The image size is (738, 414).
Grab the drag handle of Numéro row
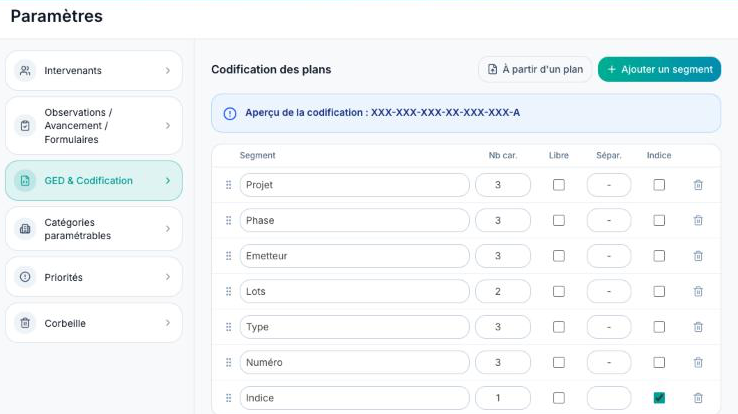[228, 362]
